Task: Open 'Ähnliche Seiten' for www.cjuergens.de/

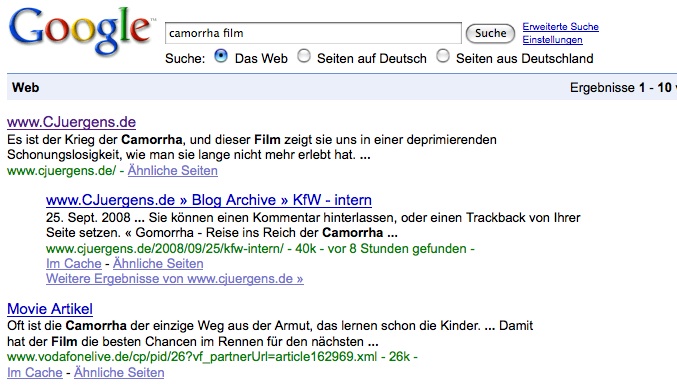Action: coord(173,170)
